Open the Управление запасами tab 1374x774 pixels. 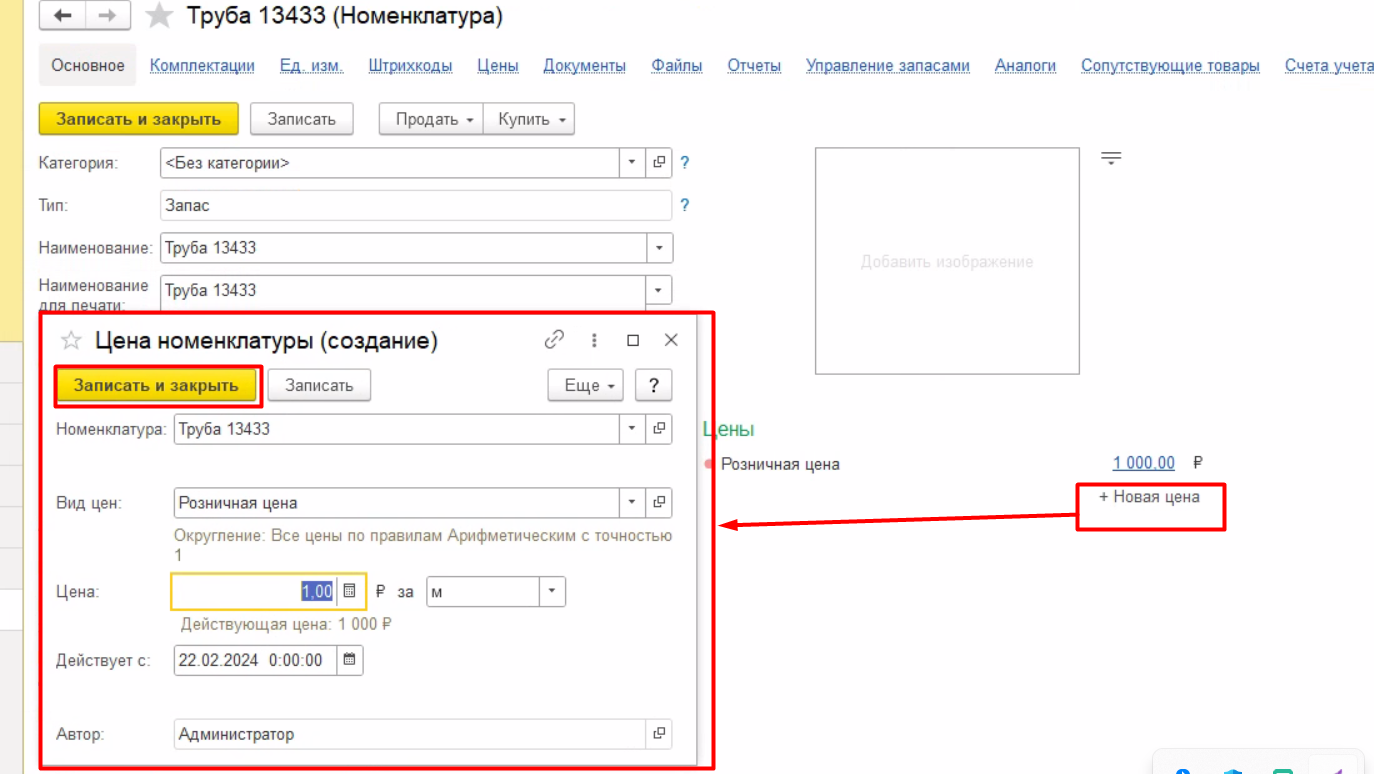[887, 66]
